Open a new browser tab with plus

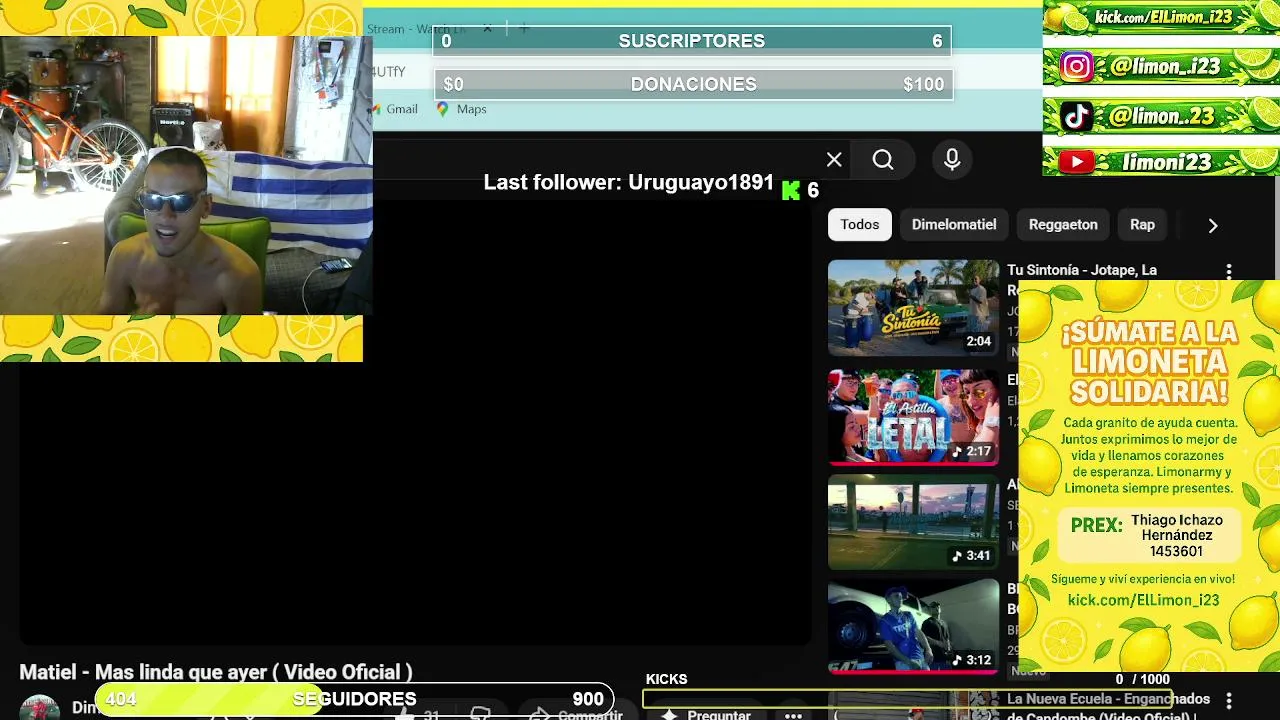pos(523,29)
